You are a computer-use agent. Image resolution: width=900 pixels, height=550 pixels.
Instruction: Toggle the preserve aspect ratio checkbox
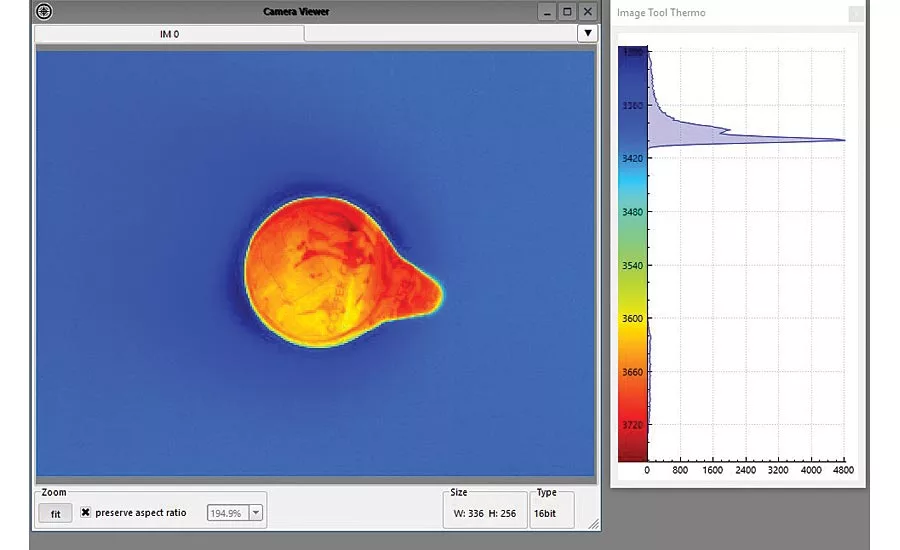pos(86,512)
